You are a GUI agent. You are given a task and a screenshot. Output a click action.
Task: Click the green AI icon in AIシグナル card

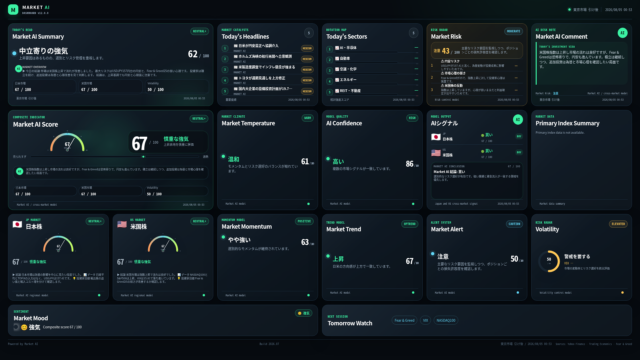(518, 120)
